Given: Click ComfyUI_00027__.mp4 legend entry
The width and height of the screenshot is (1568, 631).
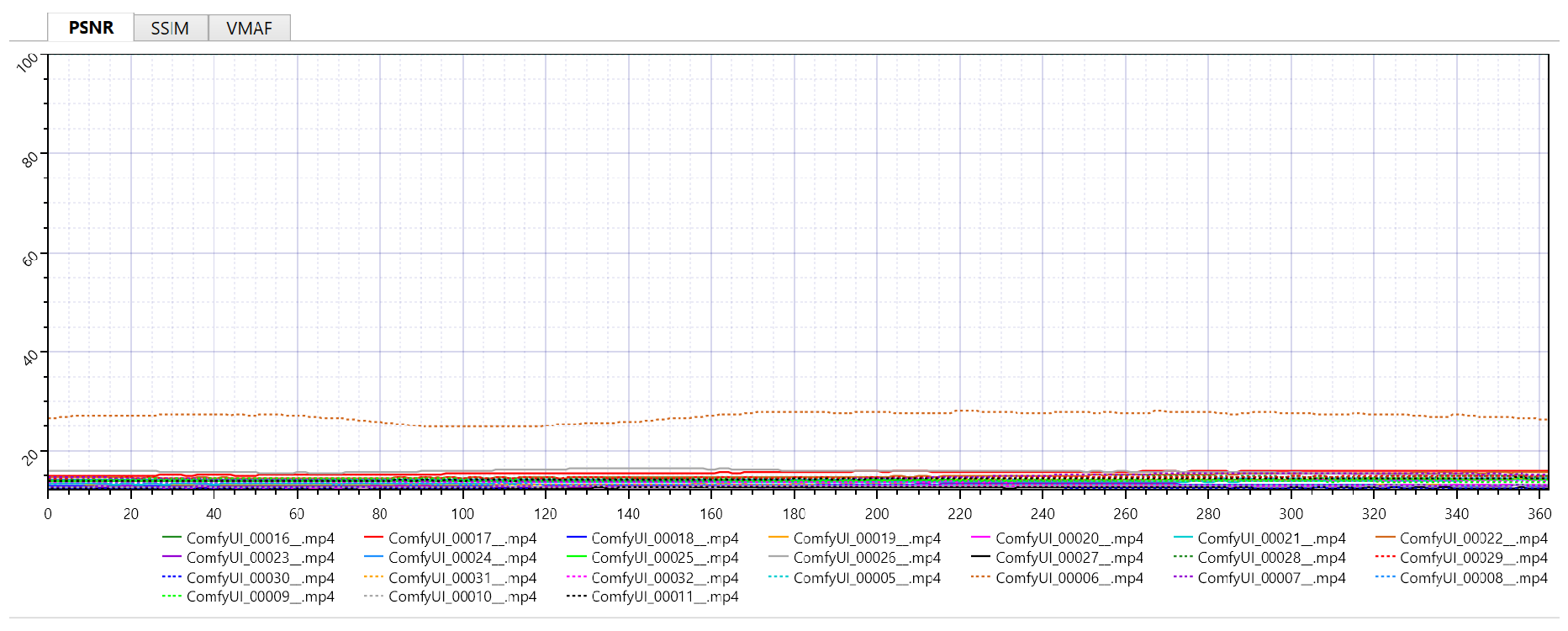Looking at the screenshot, I should pos(1069,558).
